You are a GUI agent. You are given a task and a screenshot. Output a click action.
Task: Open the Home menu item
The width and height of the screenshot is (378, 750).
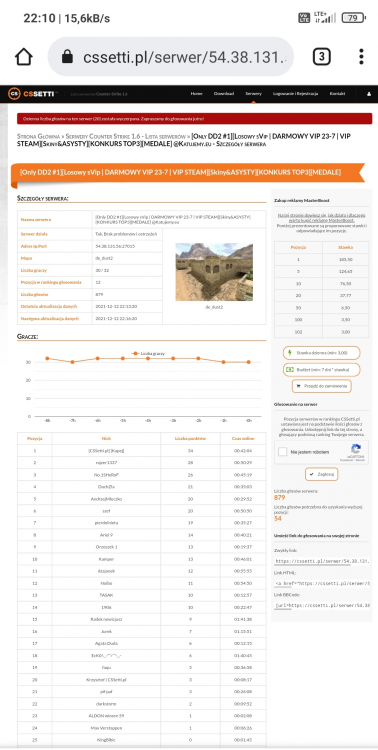click(x=196, y=94)
